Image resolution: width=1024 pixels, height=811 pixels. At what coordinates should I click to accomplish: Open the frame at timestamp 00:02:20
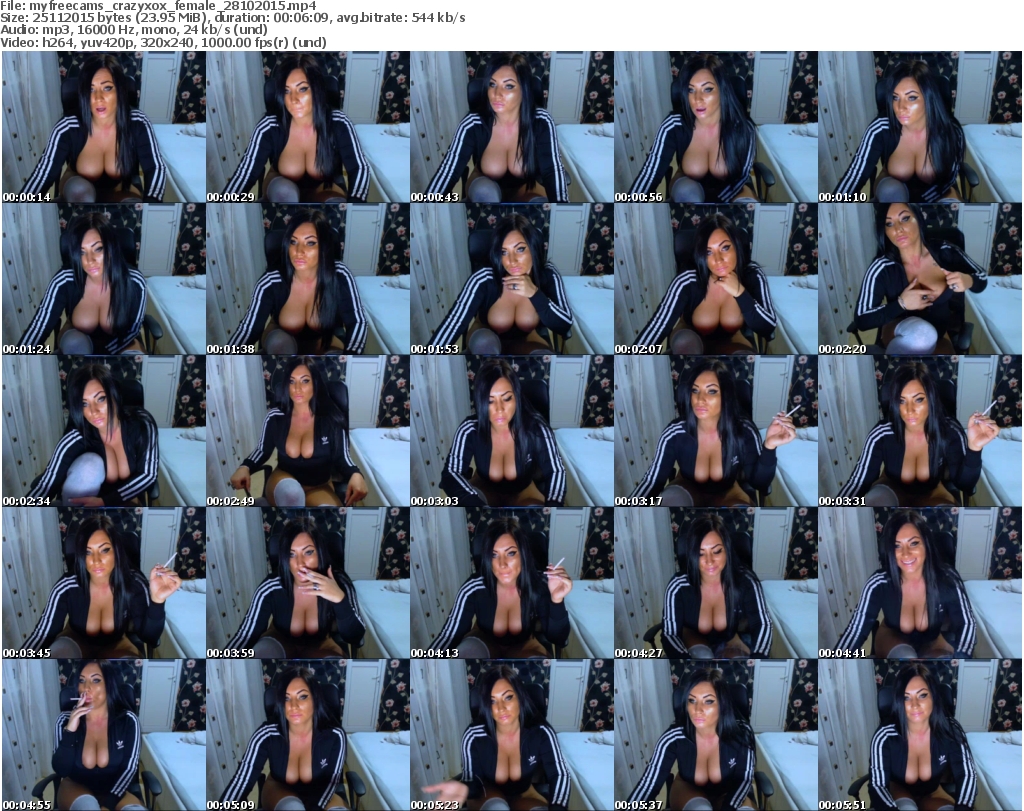point(920,279)
